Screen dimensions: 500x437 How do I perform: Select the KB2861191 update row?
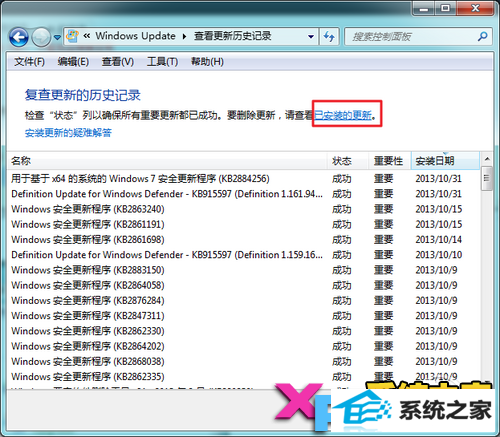point(243,224)
